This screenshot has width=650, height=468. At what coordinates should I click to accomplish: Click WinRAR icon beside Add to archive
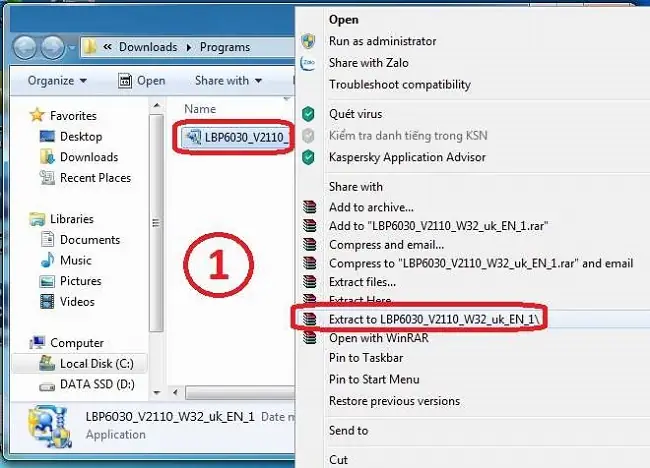[310, 207]
